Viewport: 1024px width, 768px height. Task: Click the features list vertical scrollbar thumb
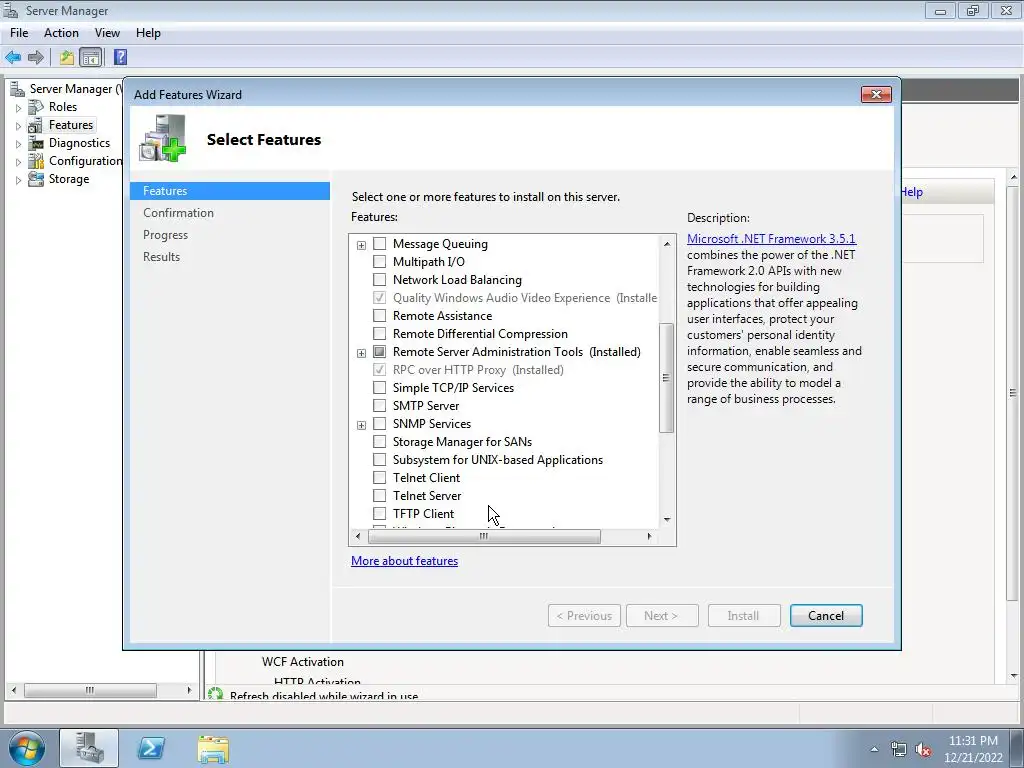click(666, 377)
